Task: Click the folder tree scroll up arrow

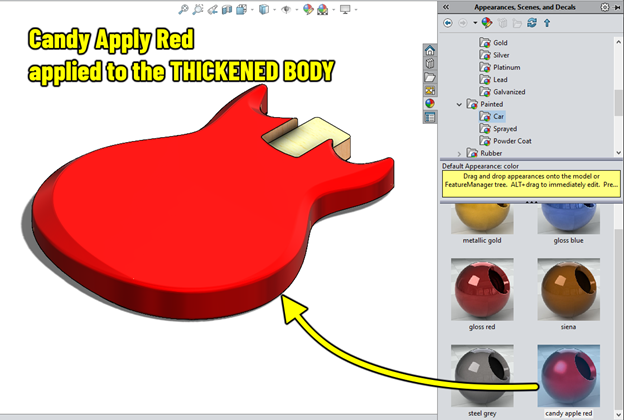Action: (618, 42)
